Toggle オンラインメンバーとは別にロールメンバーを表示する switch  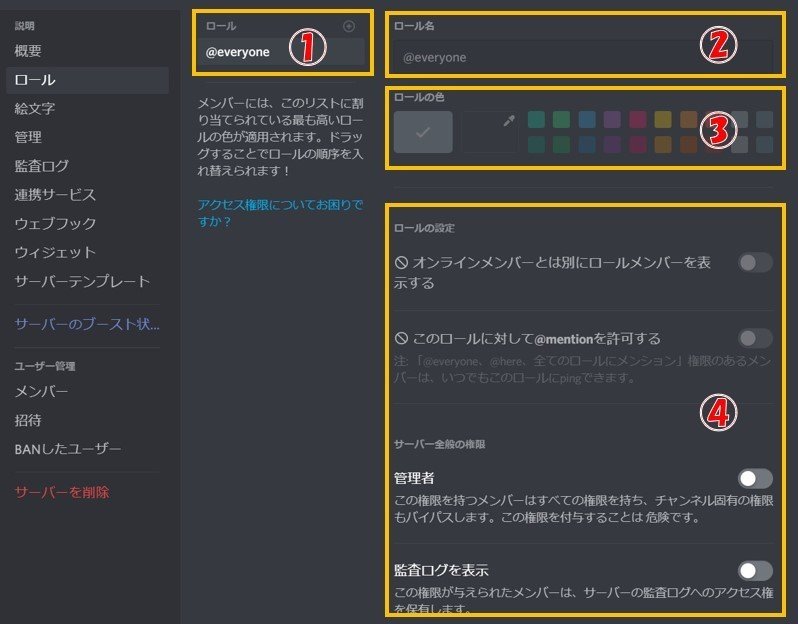[755, 263]
